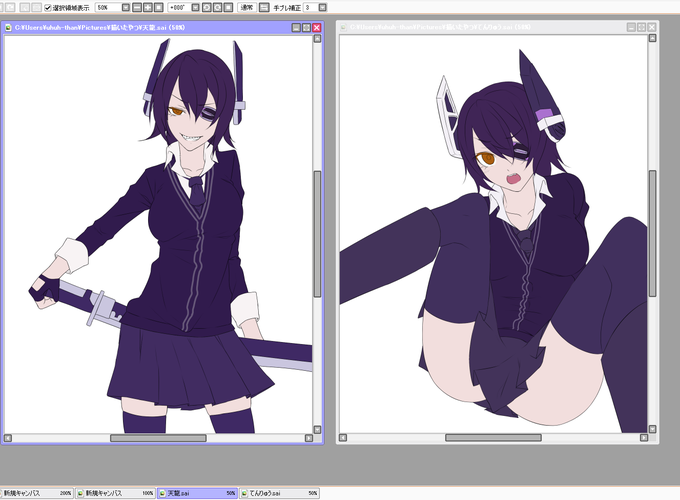Image resolution: width=680 pixels, height=500 pixels.
Task: Click the 手ブレ補正 value field
Action: (x=311, y=7)
